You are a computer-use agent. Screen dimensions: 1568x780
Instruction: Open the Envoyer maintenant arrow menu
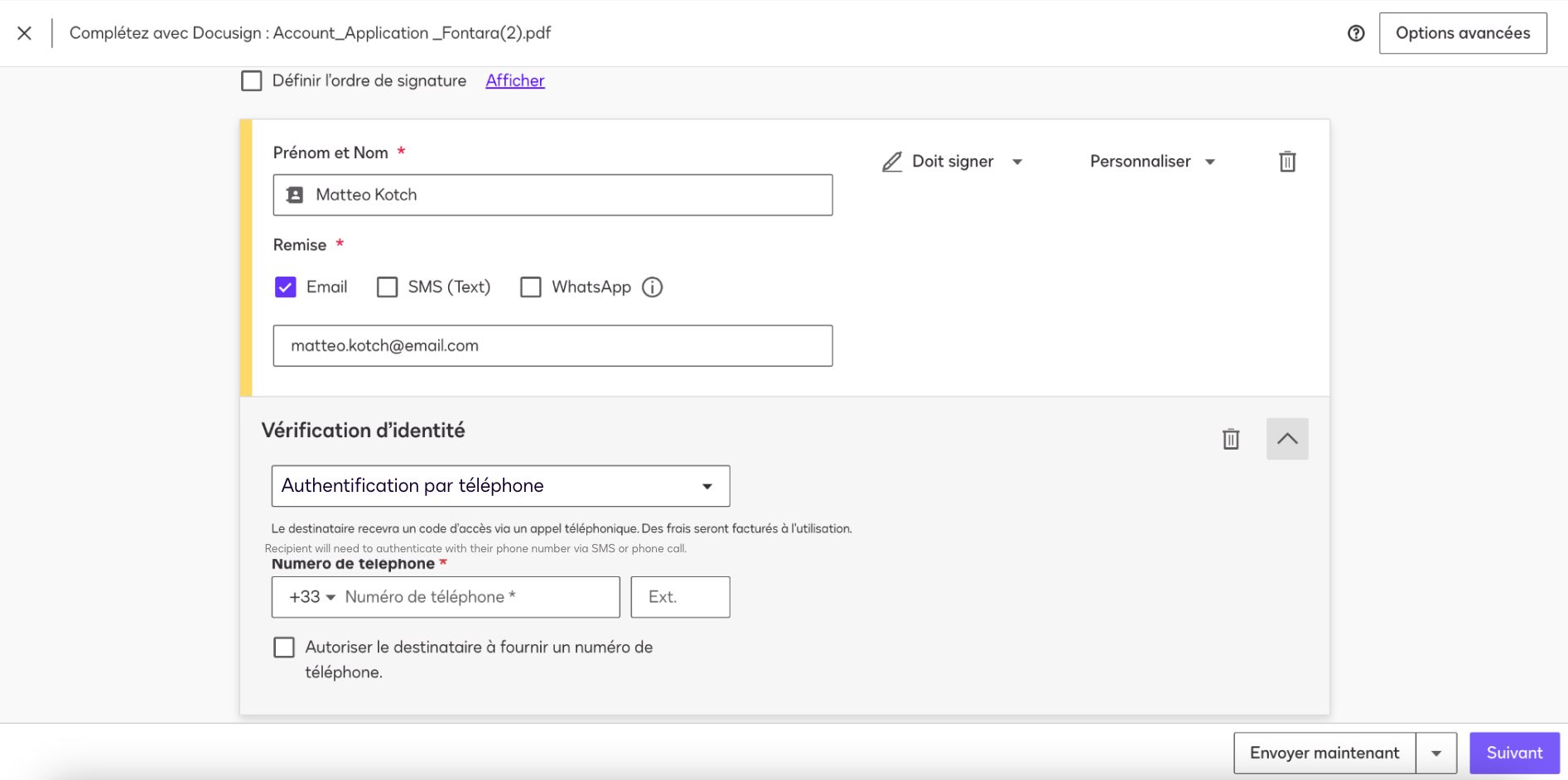(x=1436, y=753)
